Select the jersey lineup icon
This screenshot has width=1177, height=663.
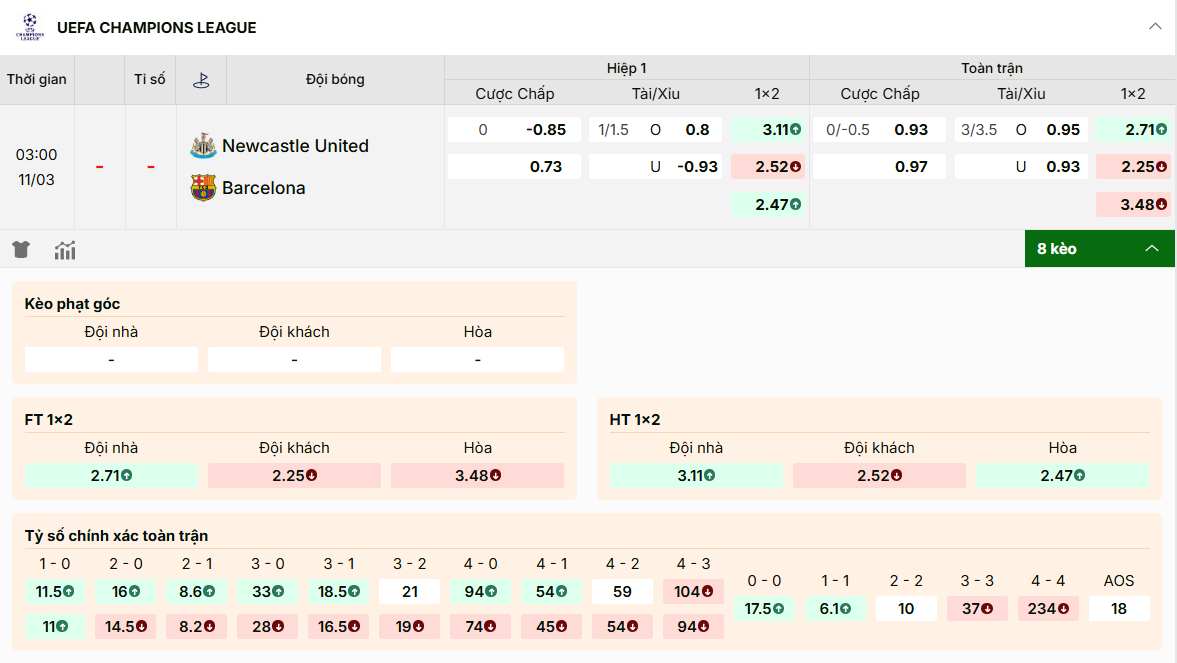(x=20, y=249)
